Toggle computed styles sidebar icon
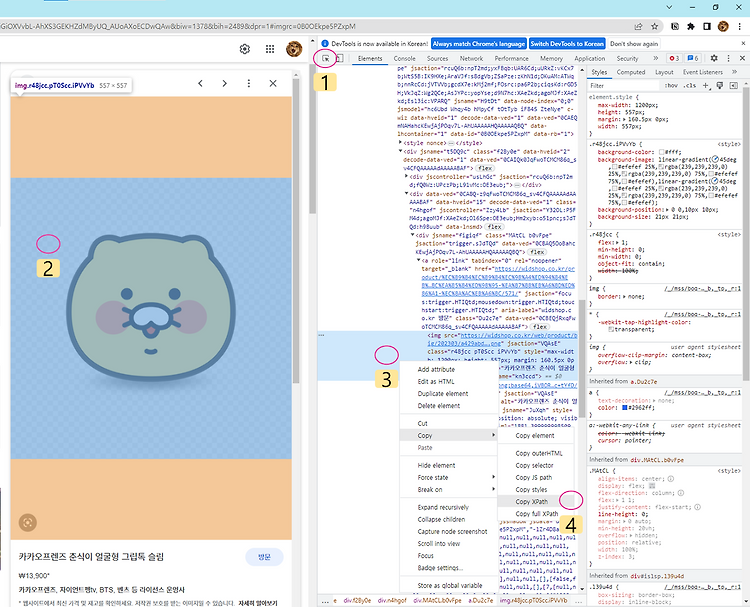 (734, 85)
